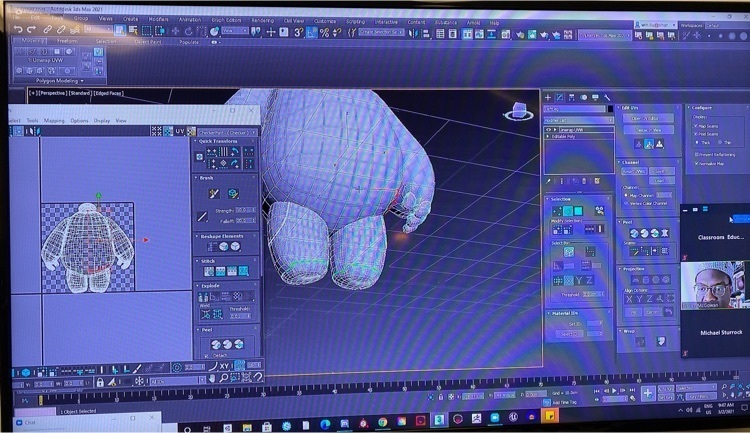Open the Modify tab in the command panel
Viewport: 750px width, 433px height.
tap(560, 97)
